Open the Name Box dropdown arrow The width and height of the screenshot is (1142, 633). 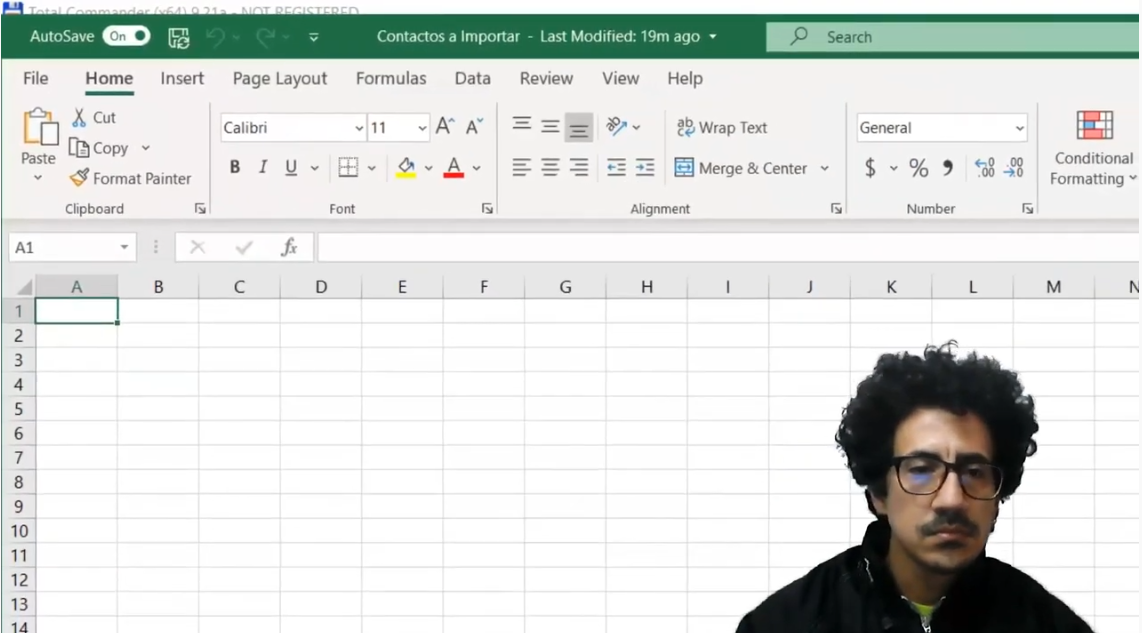pos(124,247)
